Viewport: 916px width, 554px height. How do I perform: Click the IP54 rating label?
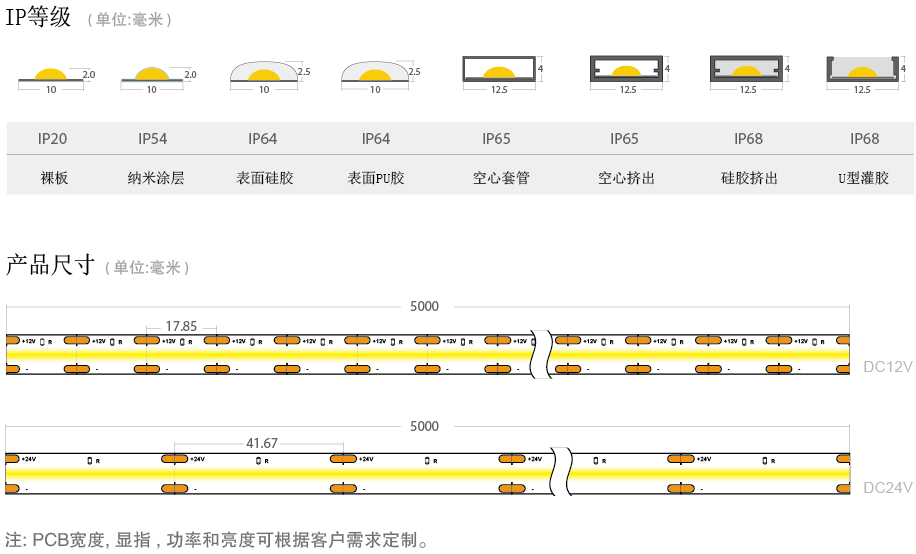(152, 139)
